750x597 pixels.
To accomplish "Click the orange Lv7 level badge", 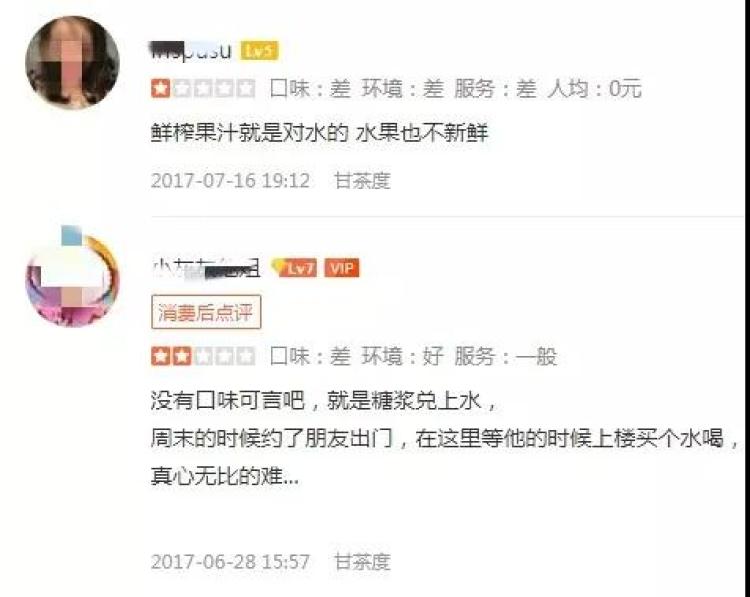I will click(294, 268).
